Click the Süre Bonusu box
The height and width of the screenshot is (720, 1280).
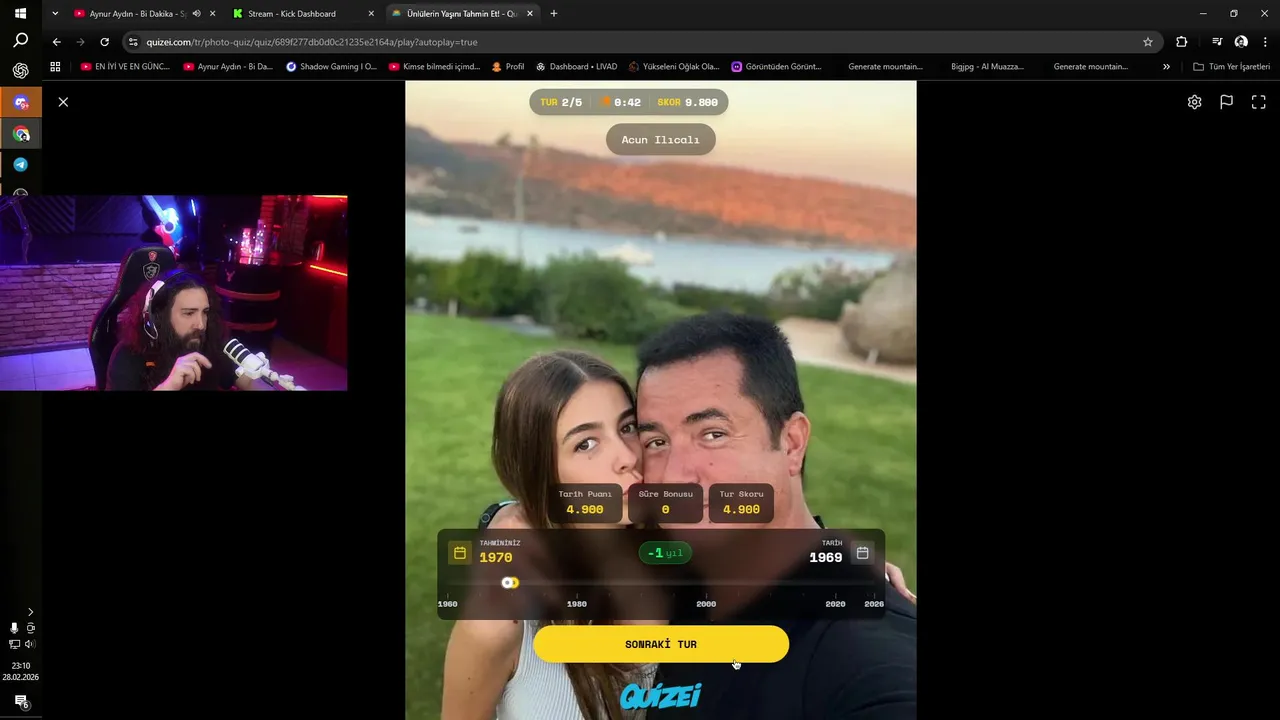pyautogui.click(x=665, y=503)
